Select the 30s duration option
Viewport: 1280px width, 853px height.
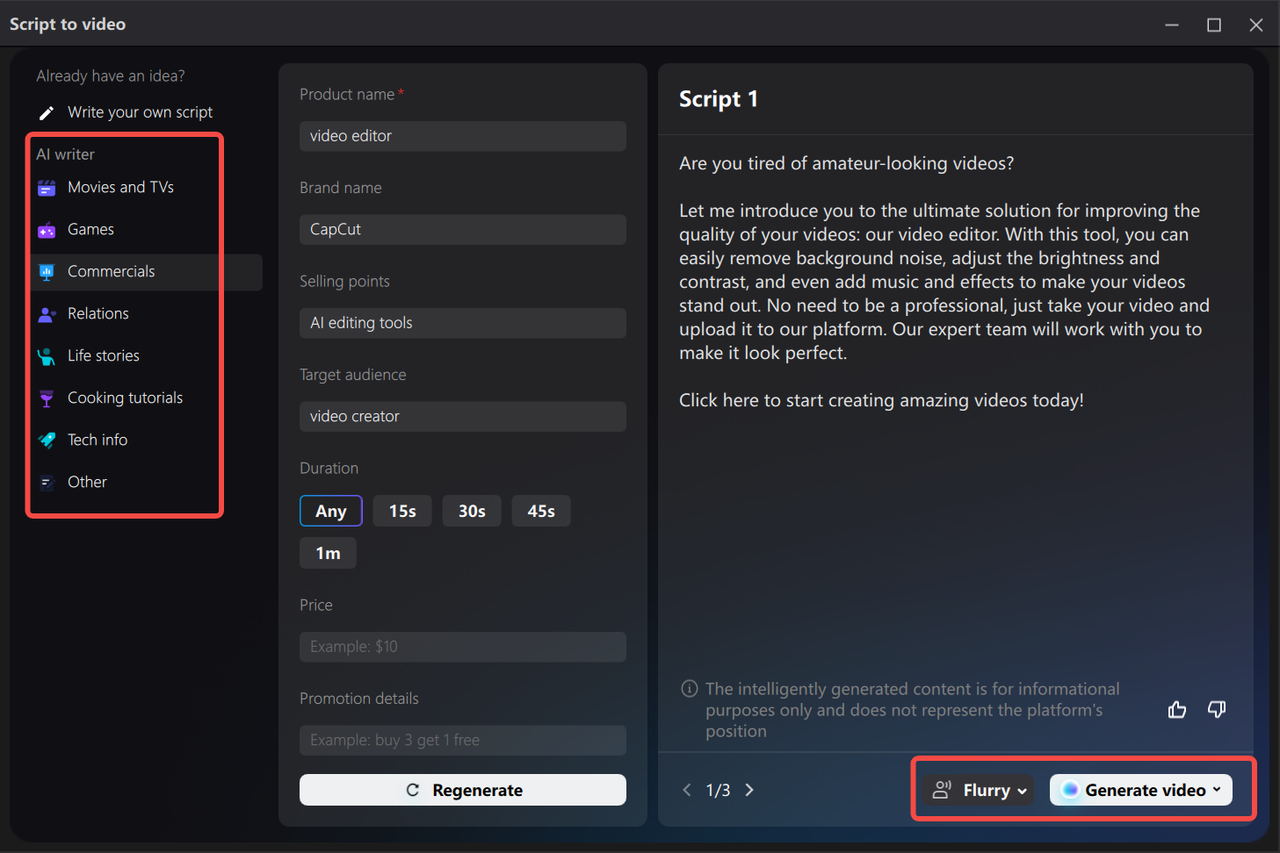pyautogui.click(x=471, y=510)
